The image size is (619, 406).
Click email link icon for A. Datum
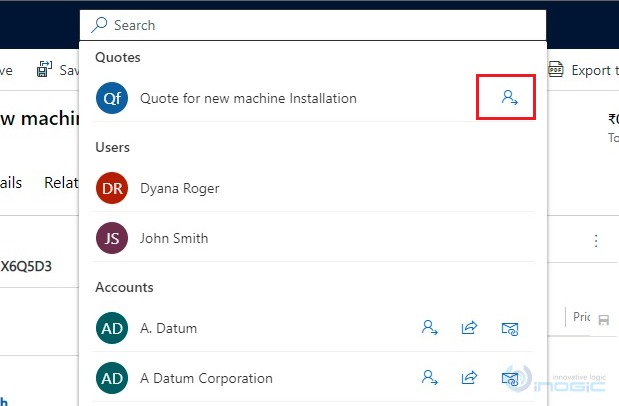tap(509, 327)
